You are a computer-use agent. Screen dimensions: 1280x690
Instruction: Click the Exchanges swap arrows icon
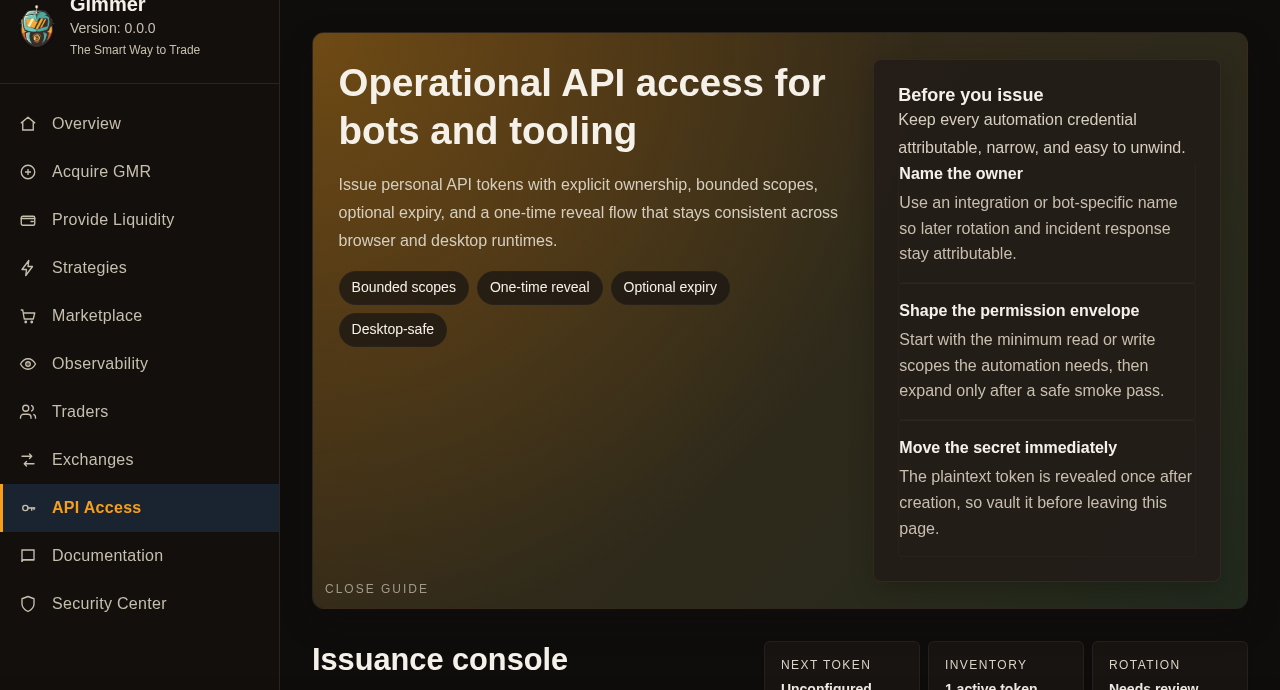pyautogui.click(x=28, y=460)
